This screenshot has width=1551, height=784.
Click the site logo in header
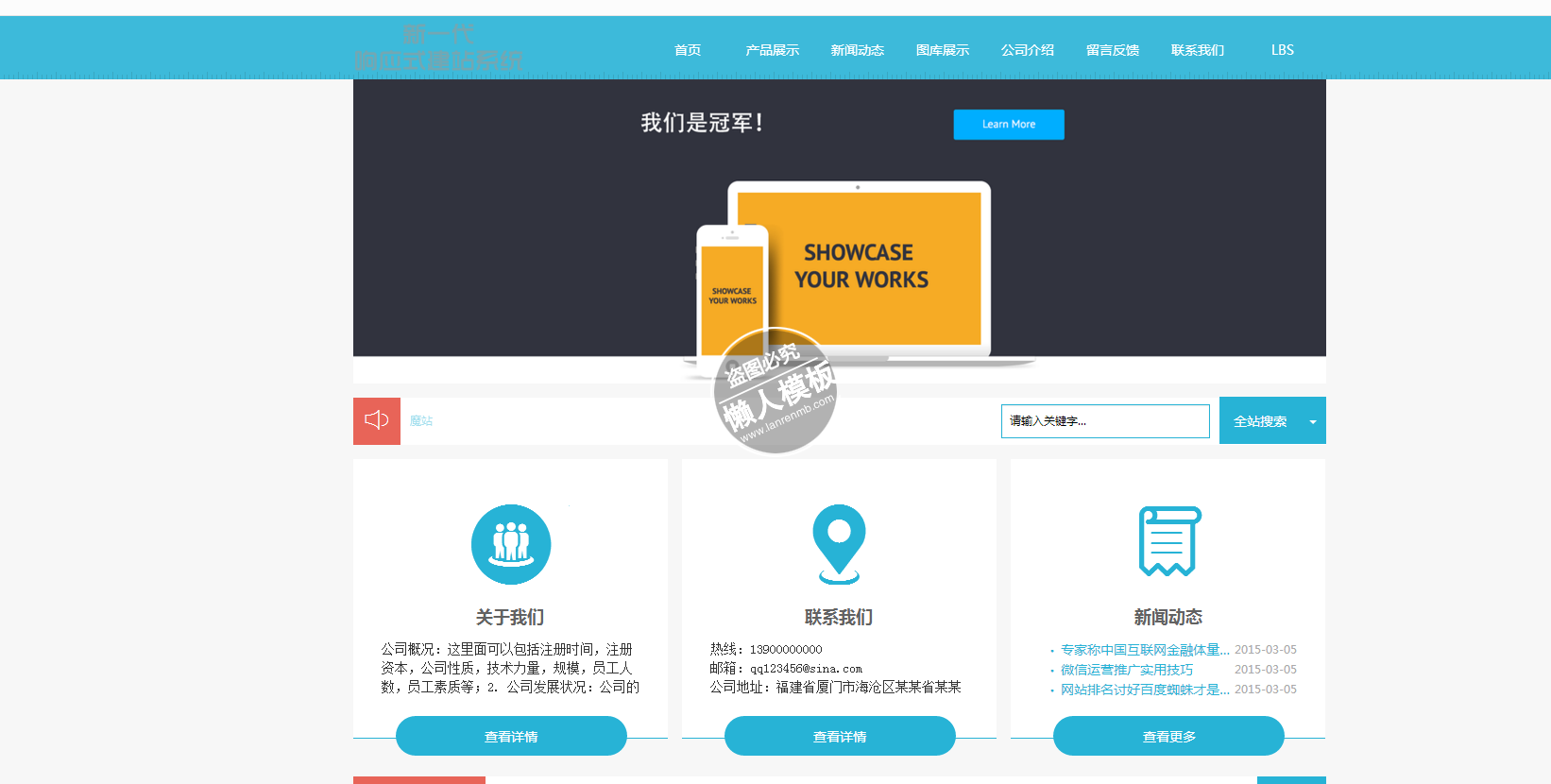pyautogui.click(x=438, y=48)
